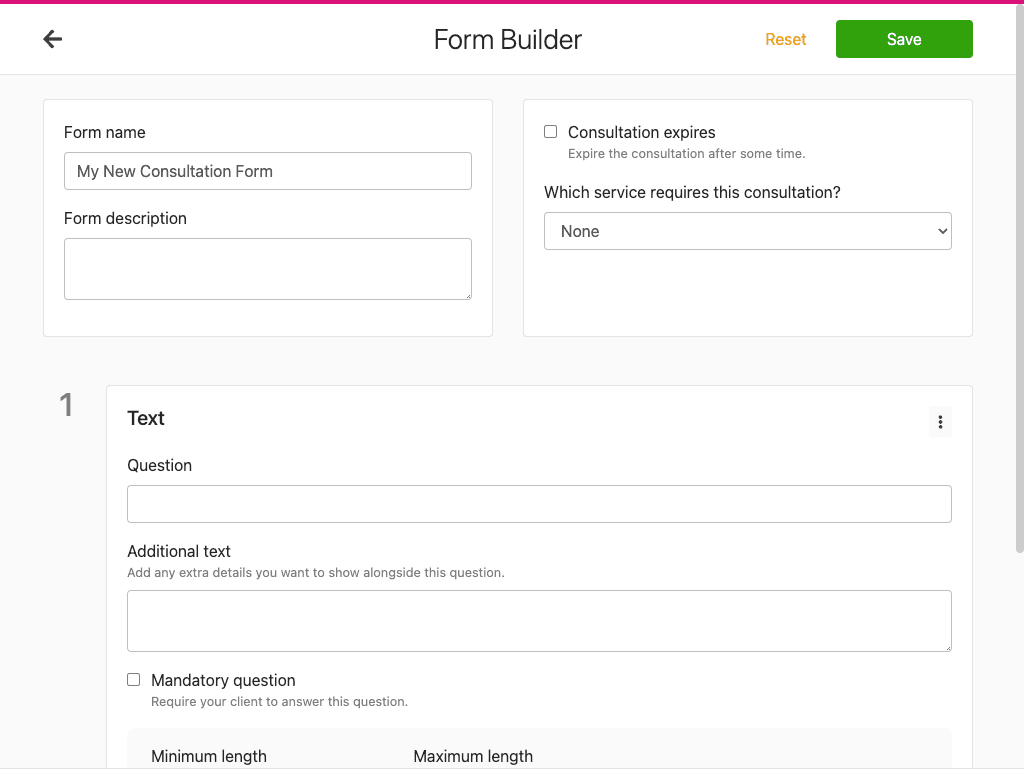Focus the Form name input field
1024x769 pixels.
268,171
